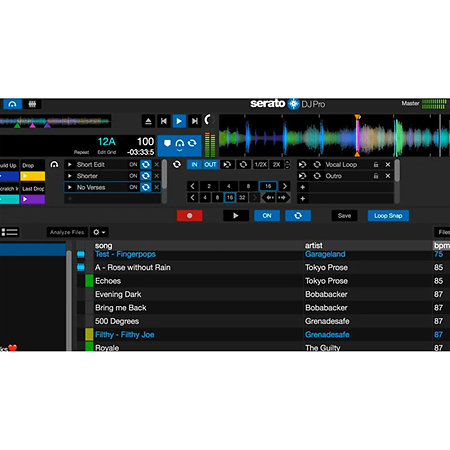Show larger sizes with upper row right chevron
The height and width of the screenshot is (450, 450).
[285, 186]
